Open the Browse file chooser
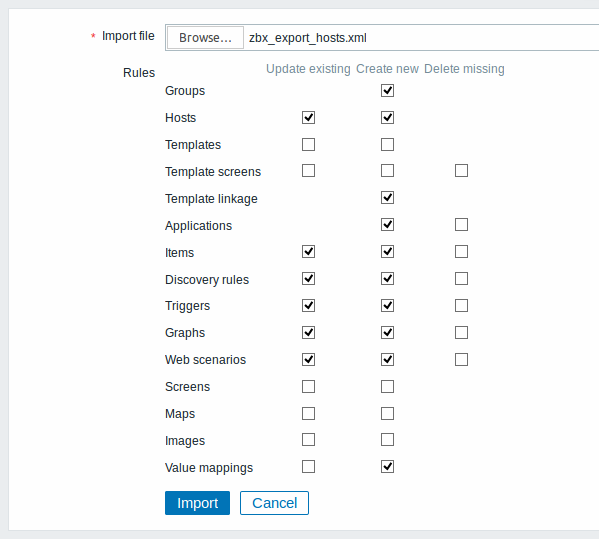The width and height of the screenshot is (599, 539). 205,37
